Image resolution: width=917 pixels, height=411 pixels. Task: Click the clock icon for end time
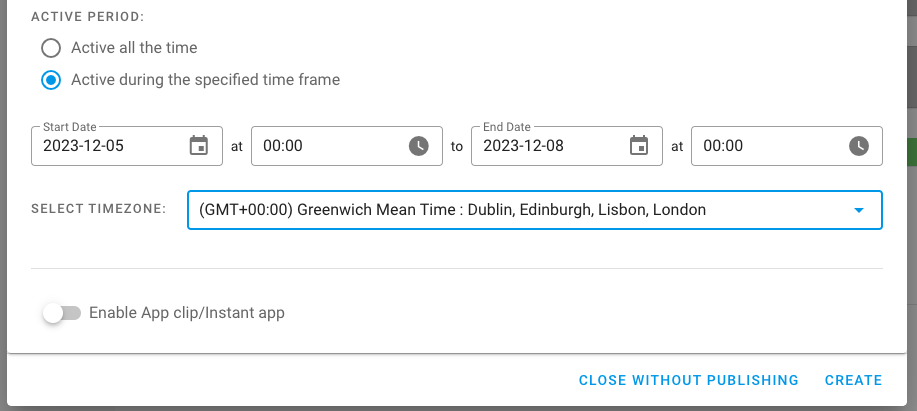coord(859,146)
